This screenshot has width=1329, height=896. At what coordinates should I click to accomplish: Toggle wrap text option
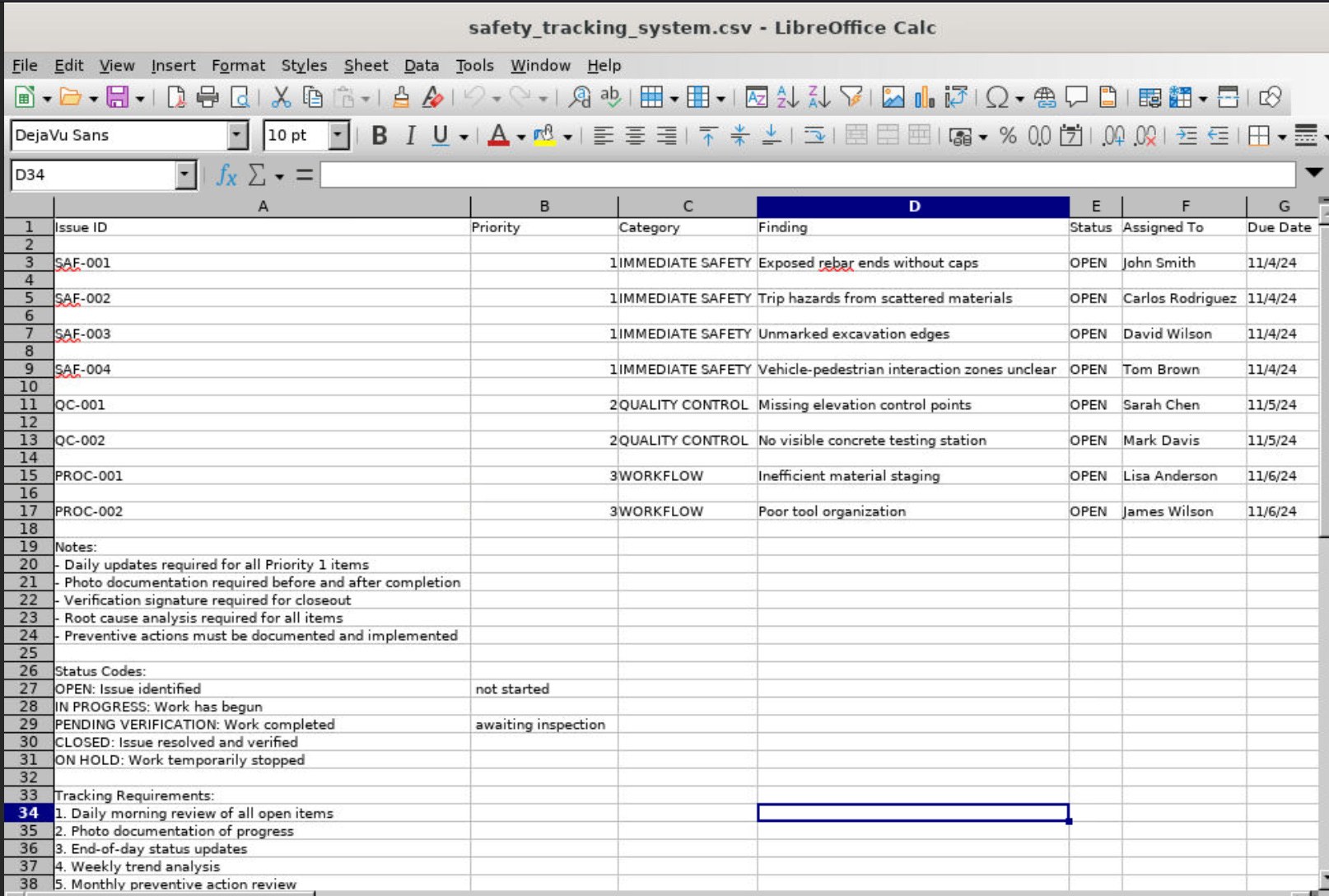(x=814, y=136)
